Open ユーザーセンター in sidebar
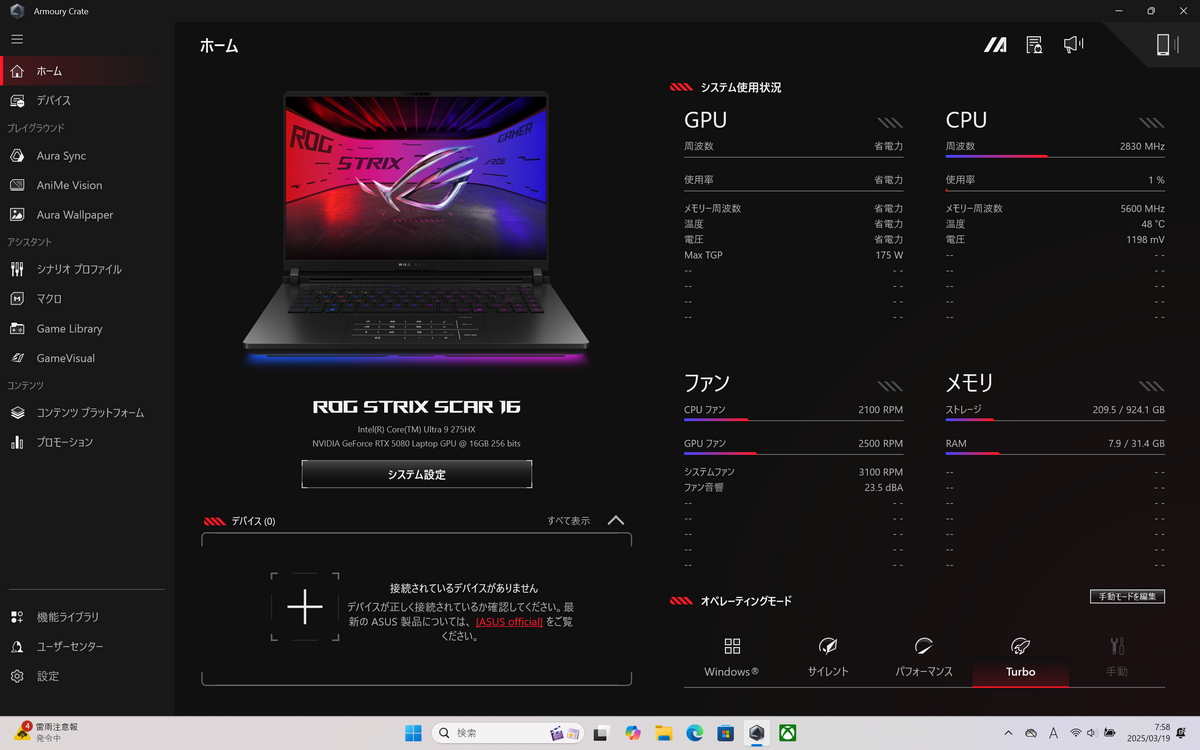The height and width of the screenshot is (750, 1200). (87, 647)
